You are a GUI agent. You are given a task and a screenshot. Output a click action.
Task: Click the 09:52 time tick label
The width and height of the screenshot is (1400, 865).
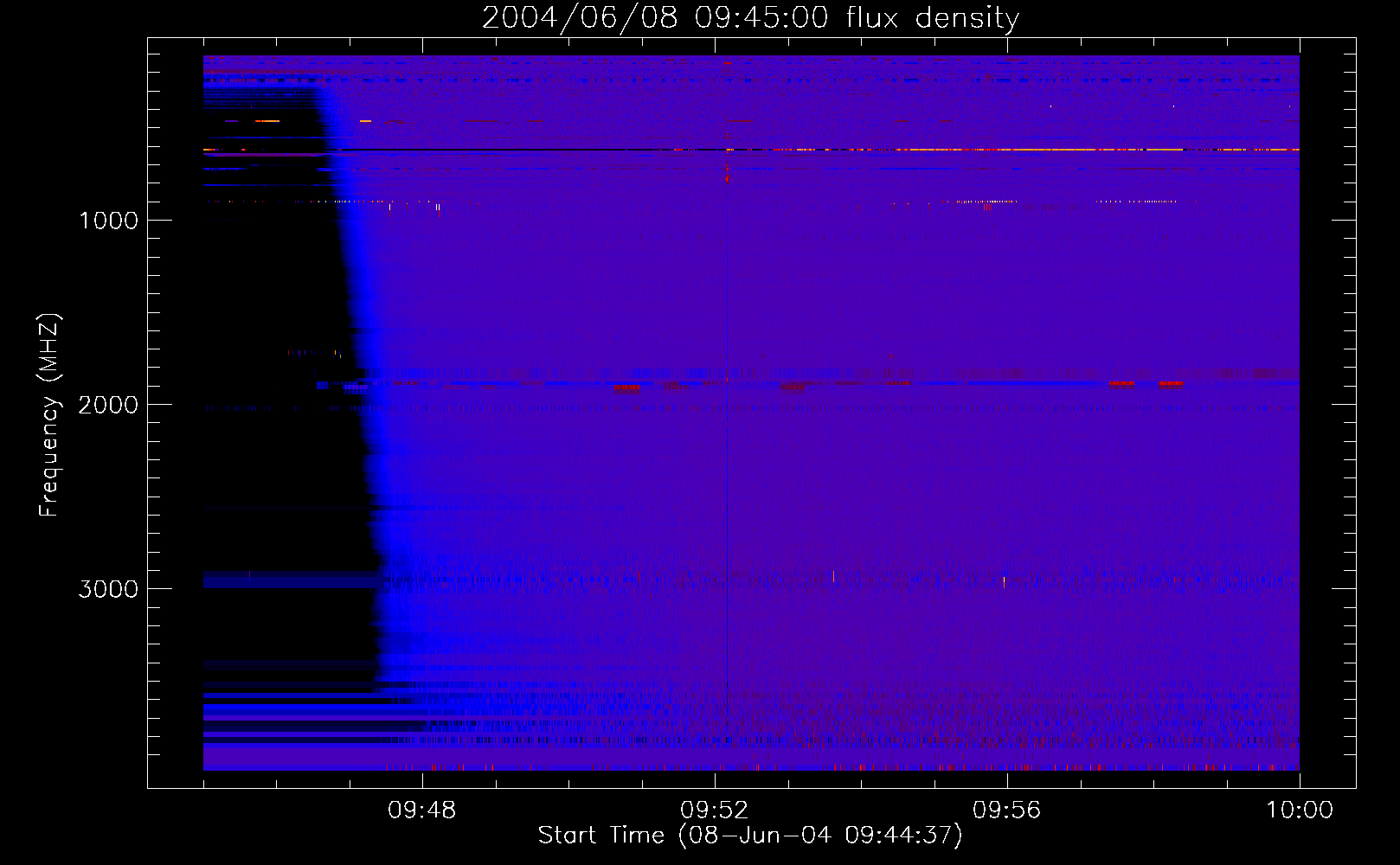coord(714,811)
